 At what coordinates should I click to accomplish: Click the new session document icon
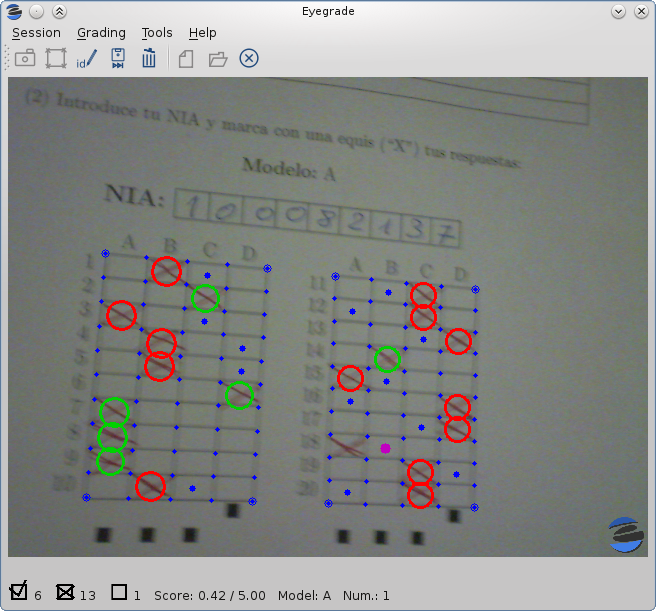186,59
